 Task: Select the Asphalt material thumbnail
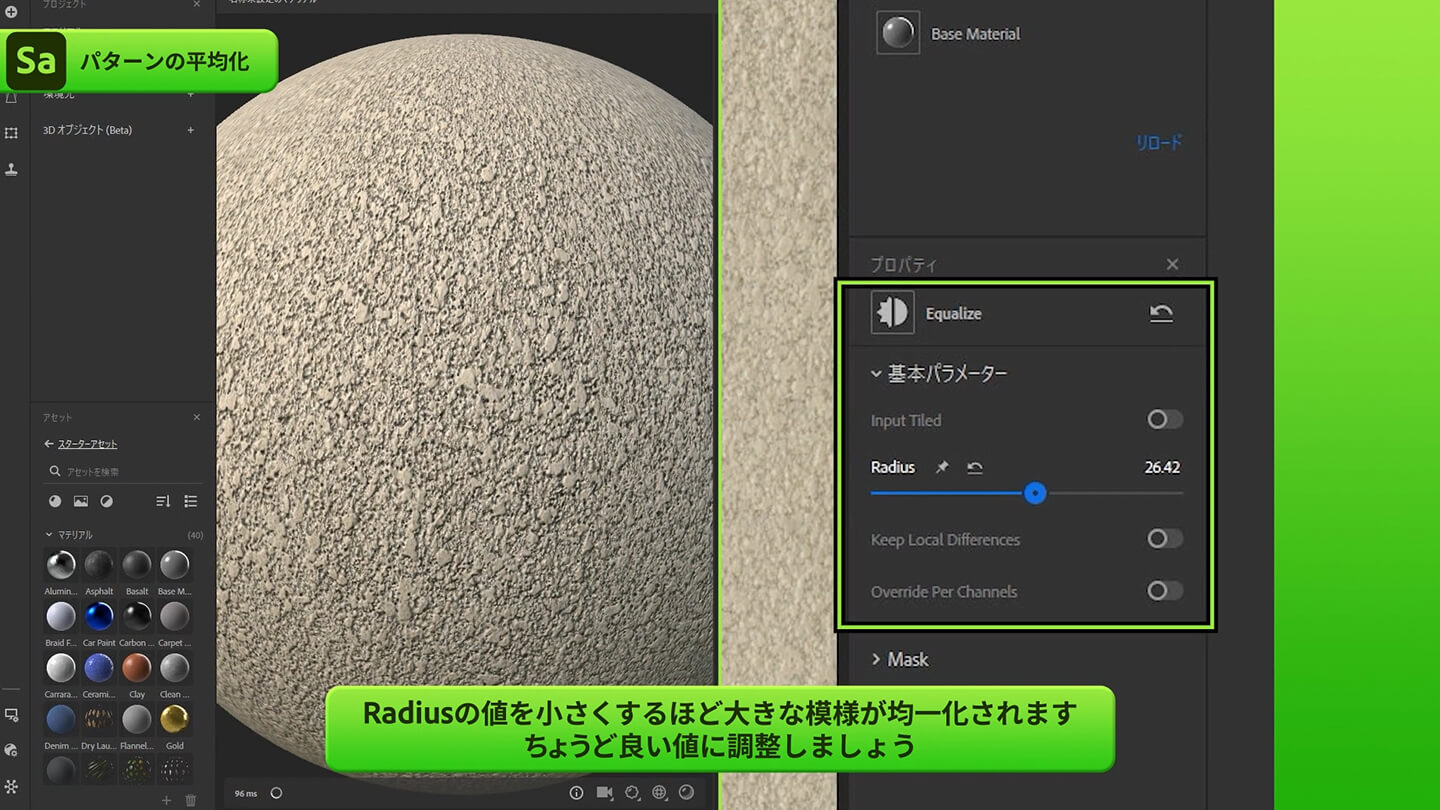pos(99,565)
